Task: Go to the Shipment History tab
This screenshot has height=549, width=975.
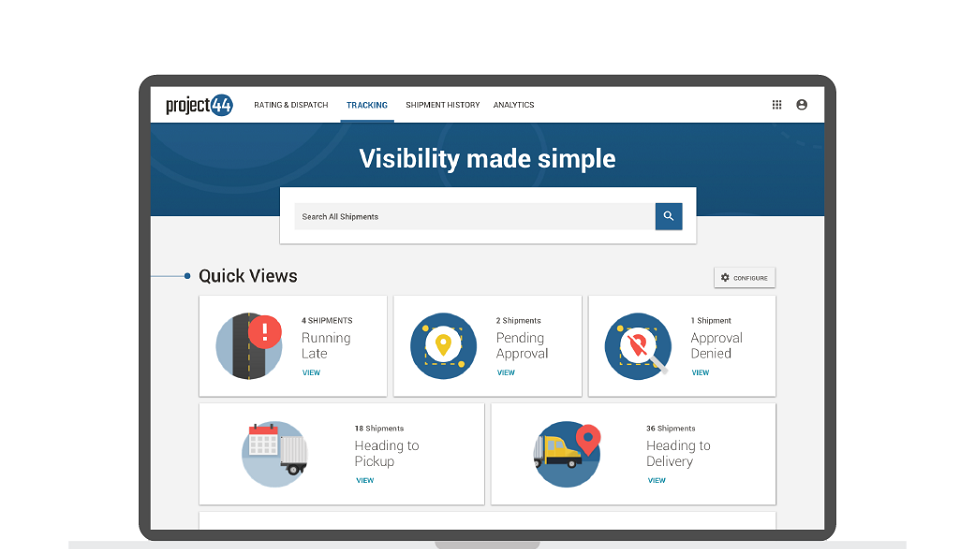Action: coord(442,105)
